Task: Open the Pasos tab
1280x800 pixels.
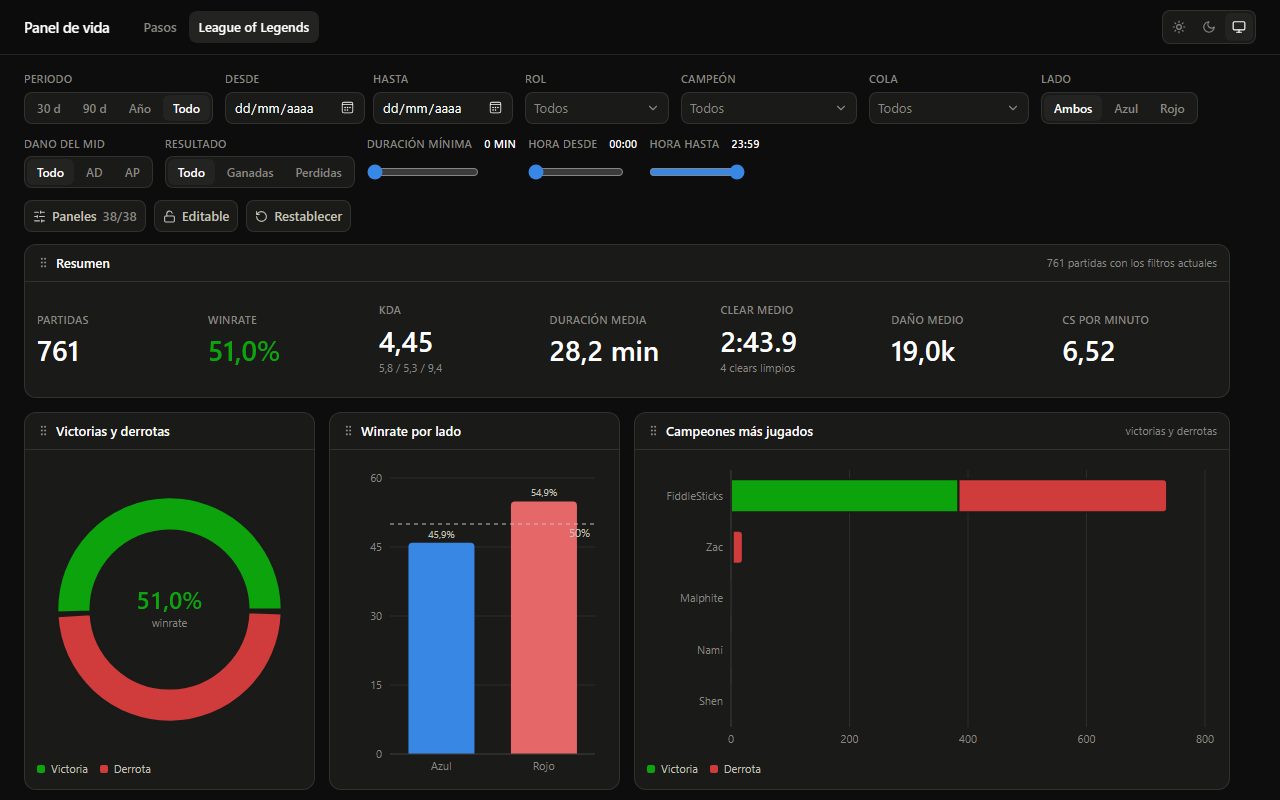Action: [160, 27]
